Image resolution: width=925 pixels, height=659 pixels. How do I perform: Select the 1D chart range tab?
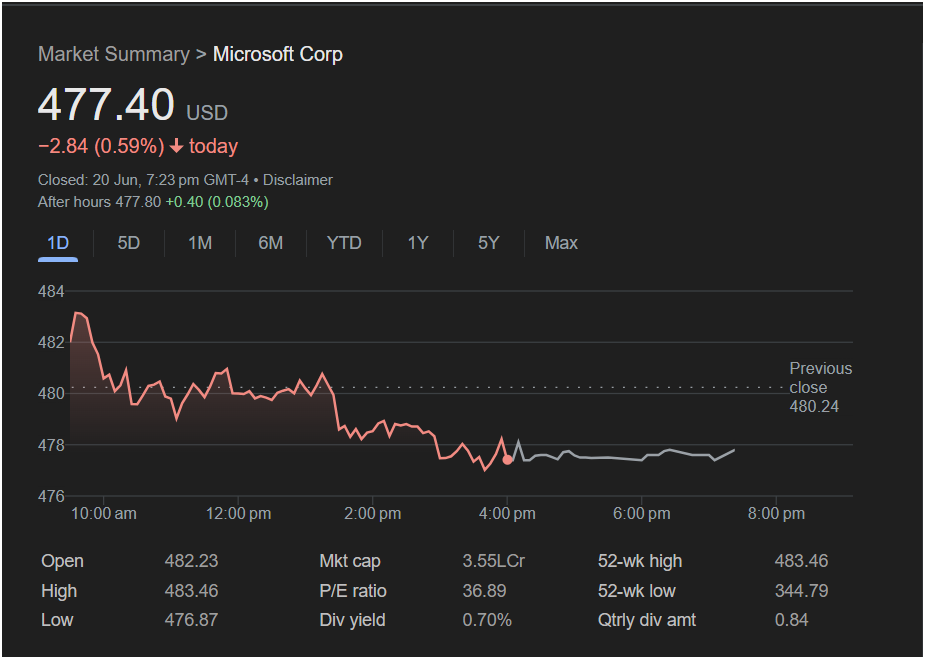tap(58, 243)
